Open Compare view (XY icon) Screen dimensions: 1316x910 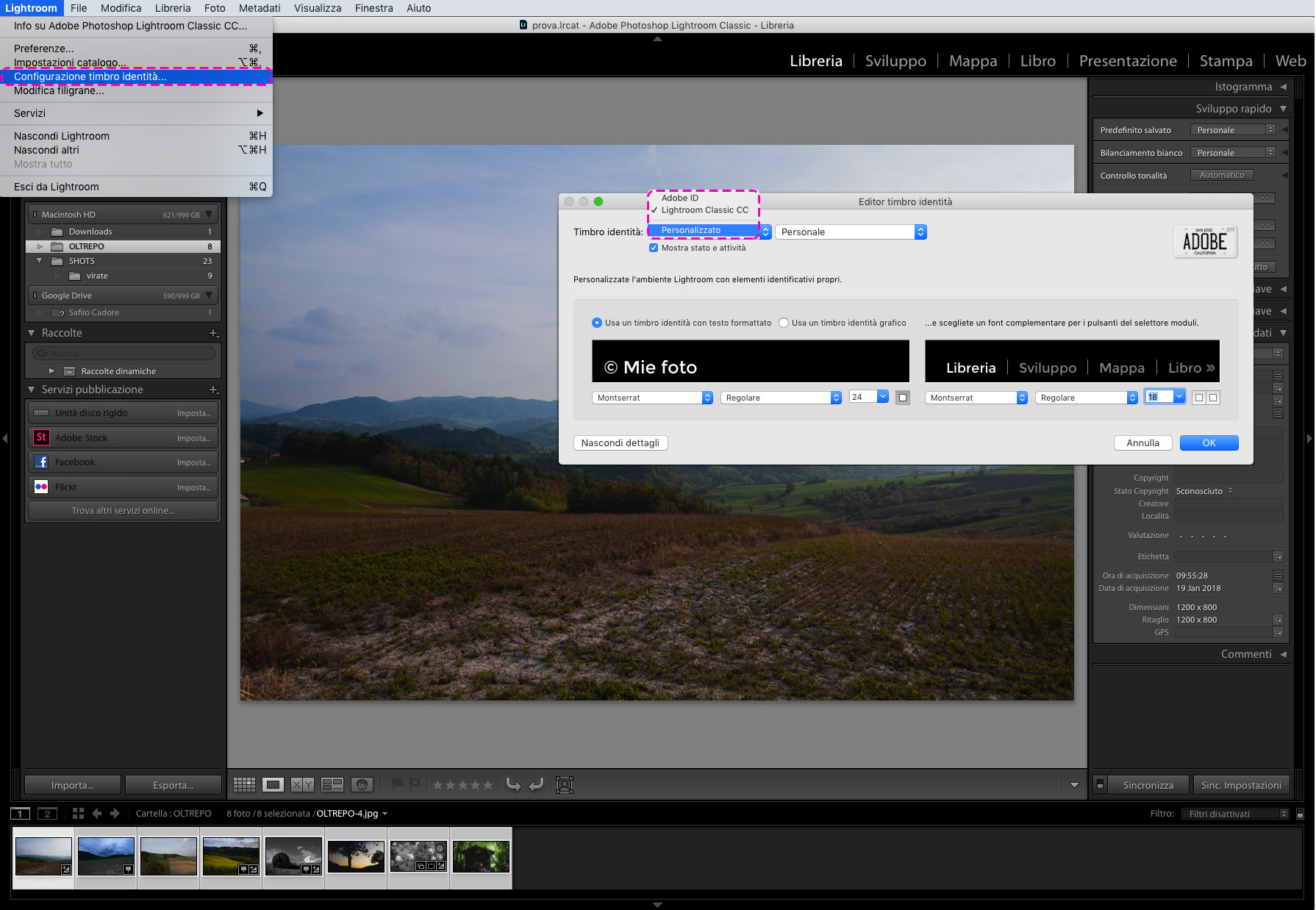coord(302,785)
